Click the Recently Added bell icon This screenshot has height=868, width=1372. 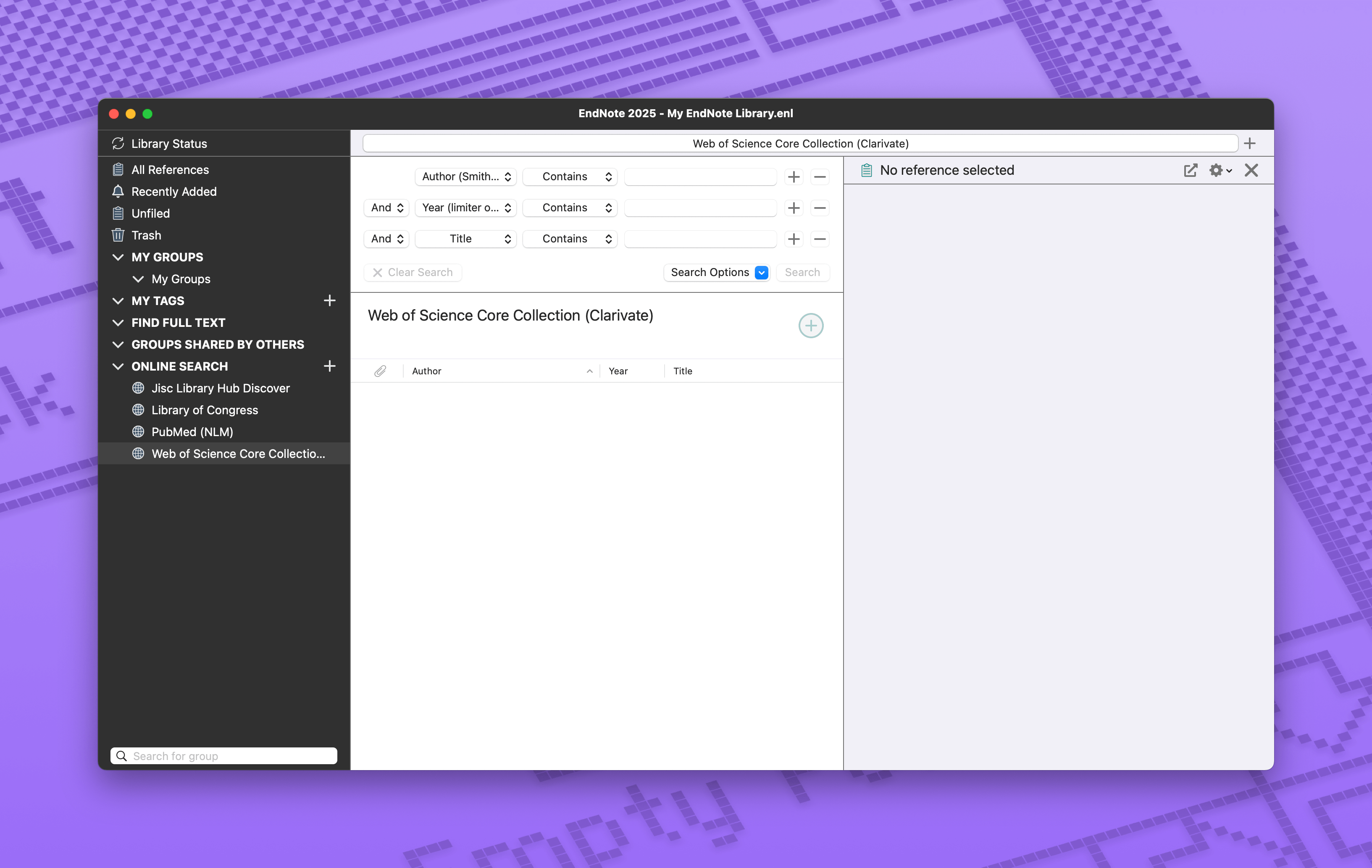pyautogui.click(x=118, y=192)
